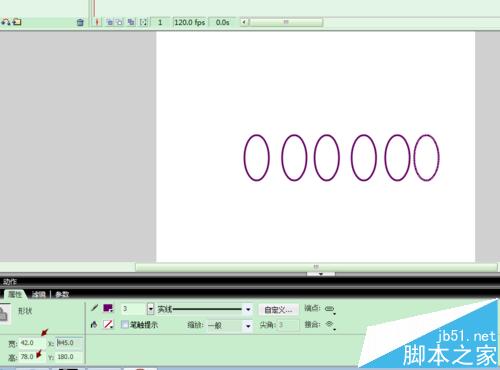Click the stroke height field showing 3

coord(133,309)
